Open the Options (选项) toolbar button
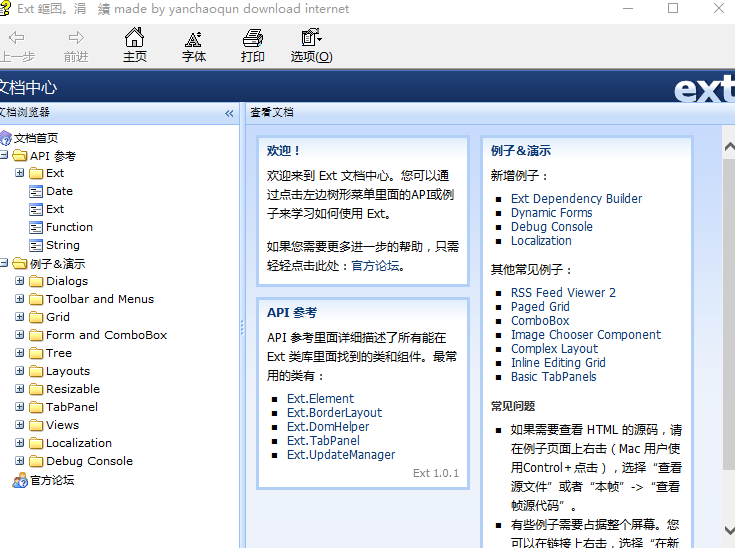Viewport: 735px width, 548px height. [311, 39]
